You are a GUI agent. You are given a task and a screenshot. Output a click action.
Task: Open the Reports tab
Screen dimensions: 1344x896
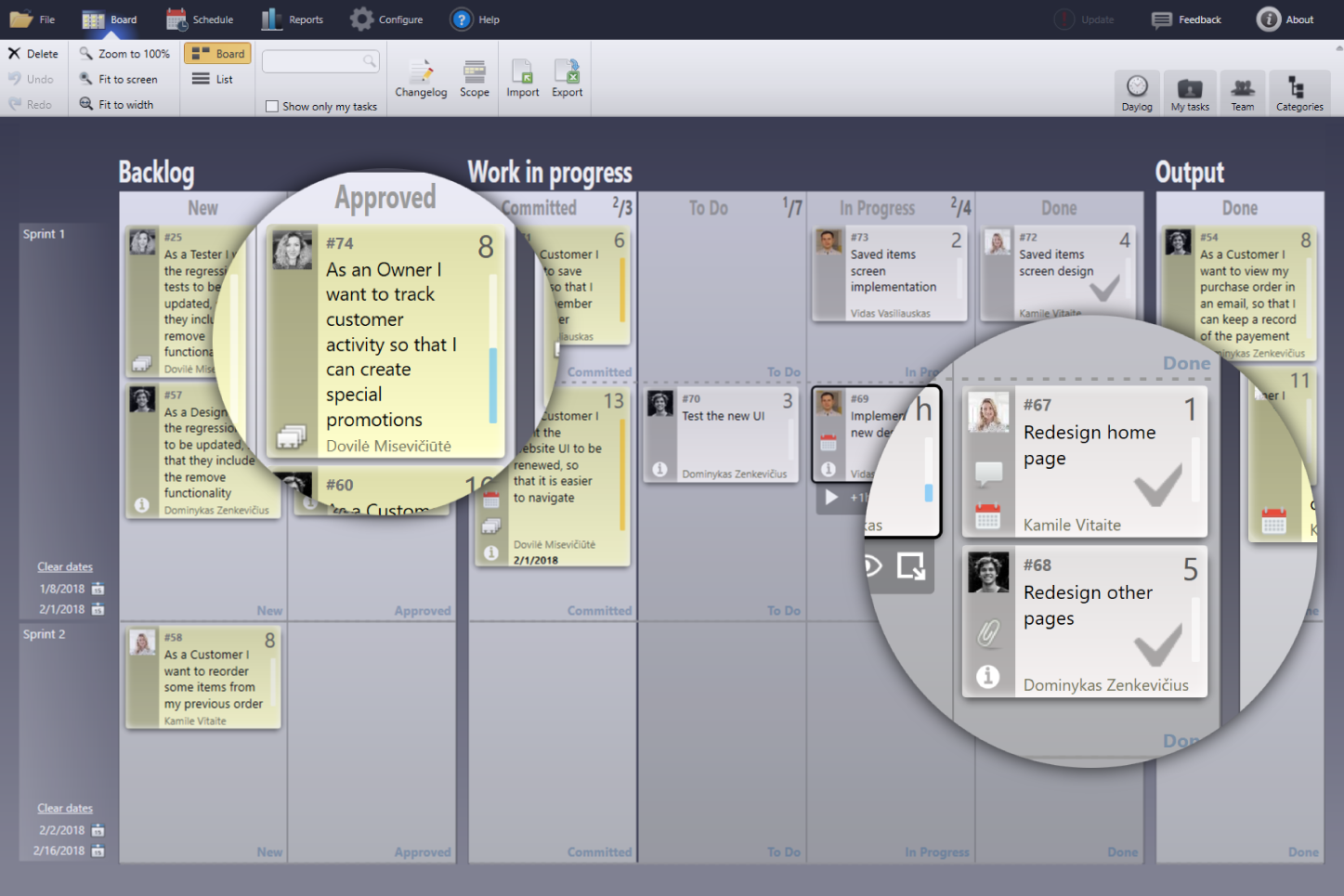[292, 19]
